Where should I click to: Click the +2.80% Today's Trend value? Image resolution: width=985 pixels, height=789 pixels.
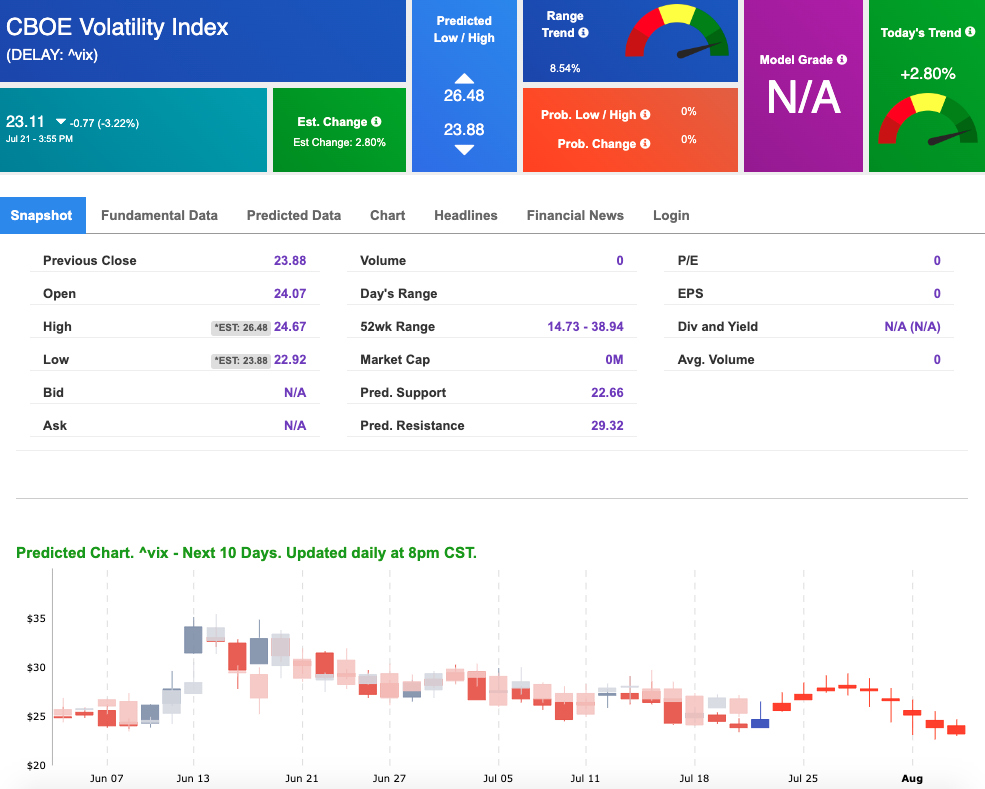[x=927, y=73]
